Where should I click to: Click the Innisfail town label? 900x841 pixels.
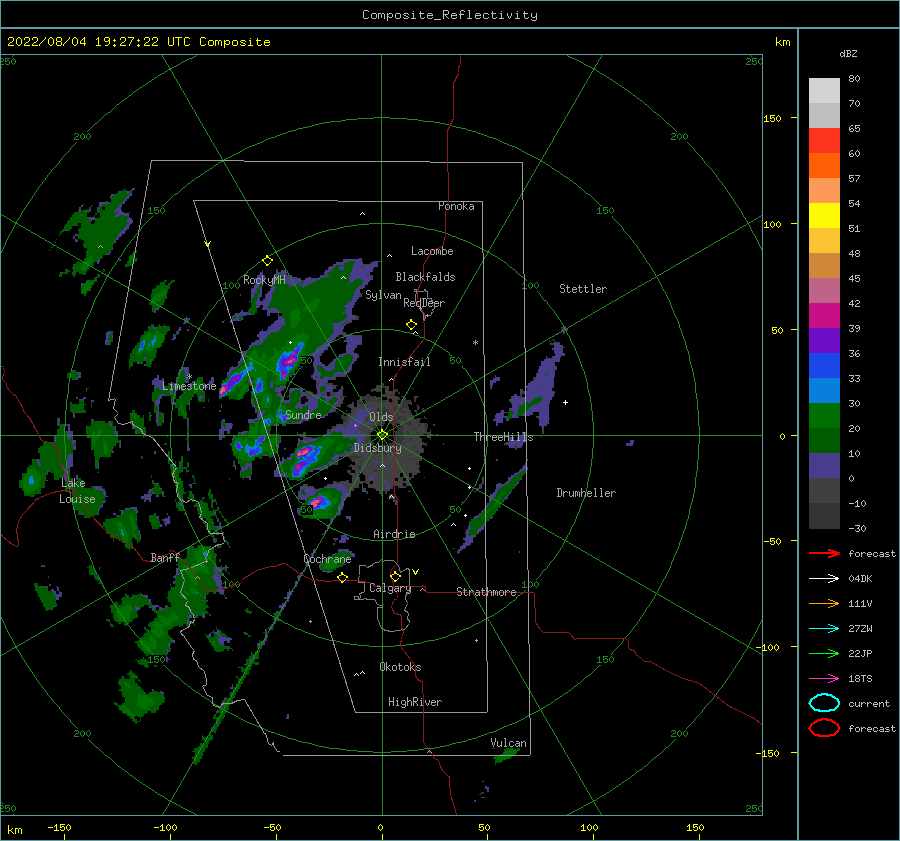404,362
